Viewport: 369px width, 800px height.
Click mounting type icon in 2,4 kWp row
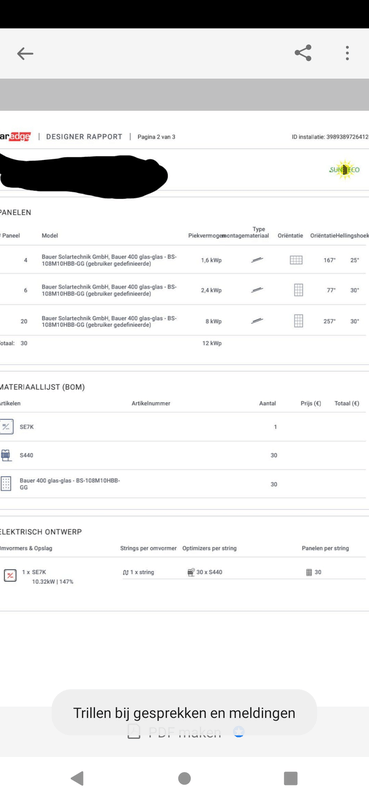pos(257,290)
